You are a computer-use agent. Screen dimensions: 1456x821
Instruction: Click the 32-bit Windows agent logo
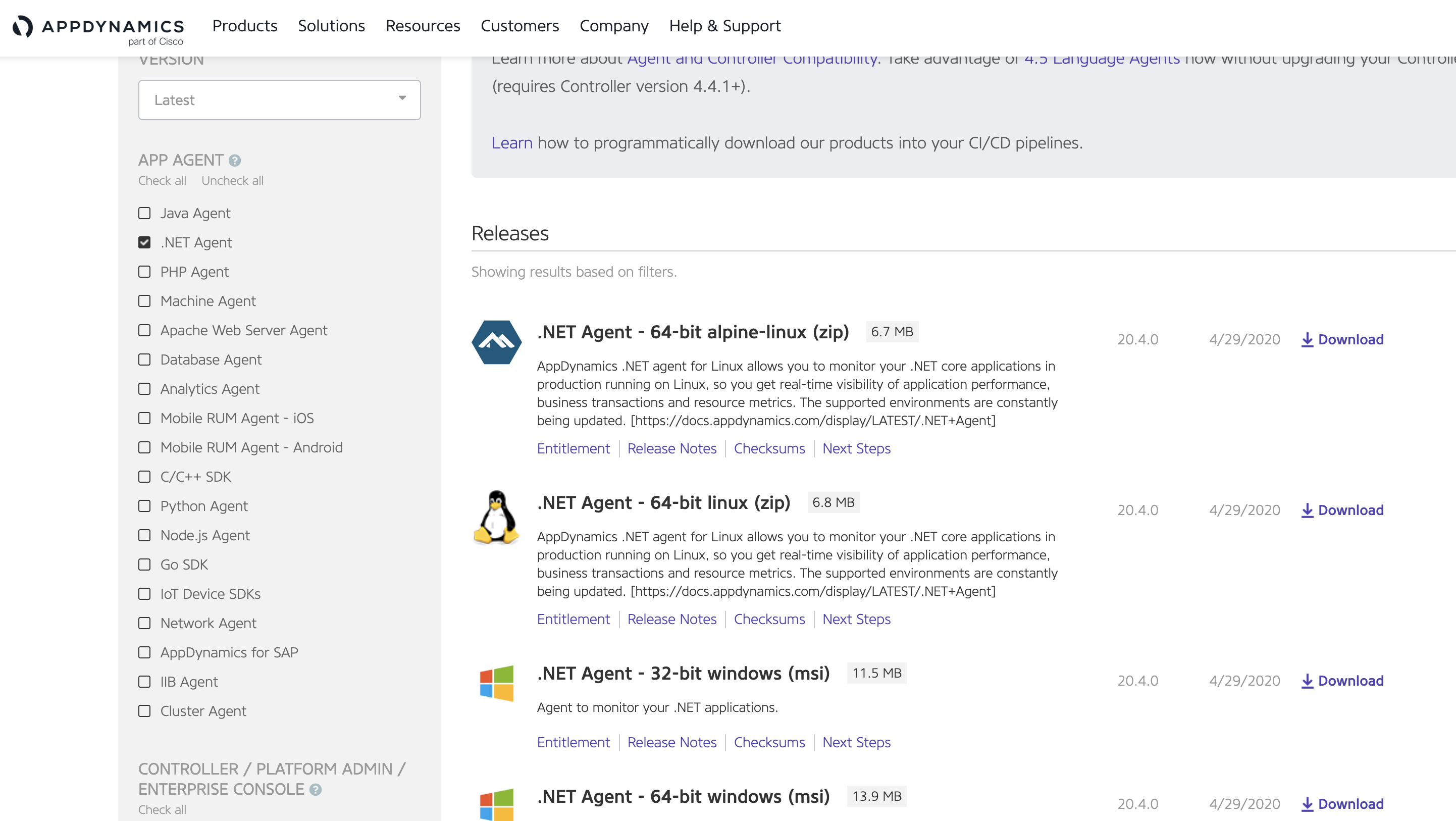pos(496,683)
